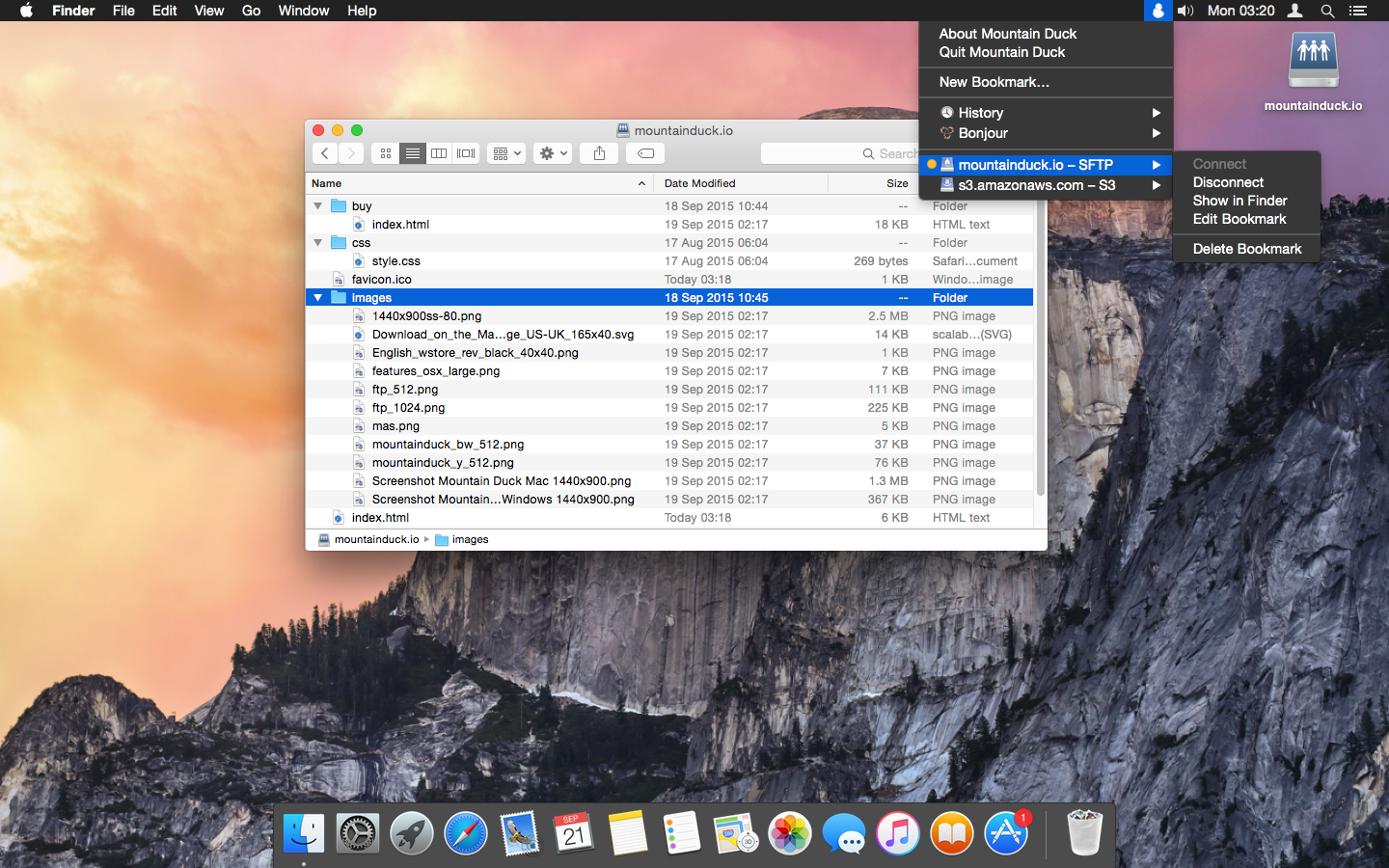Open the Arrange By dropdown in toolbar
1389x868 pixels.
(x=505, y=152)
